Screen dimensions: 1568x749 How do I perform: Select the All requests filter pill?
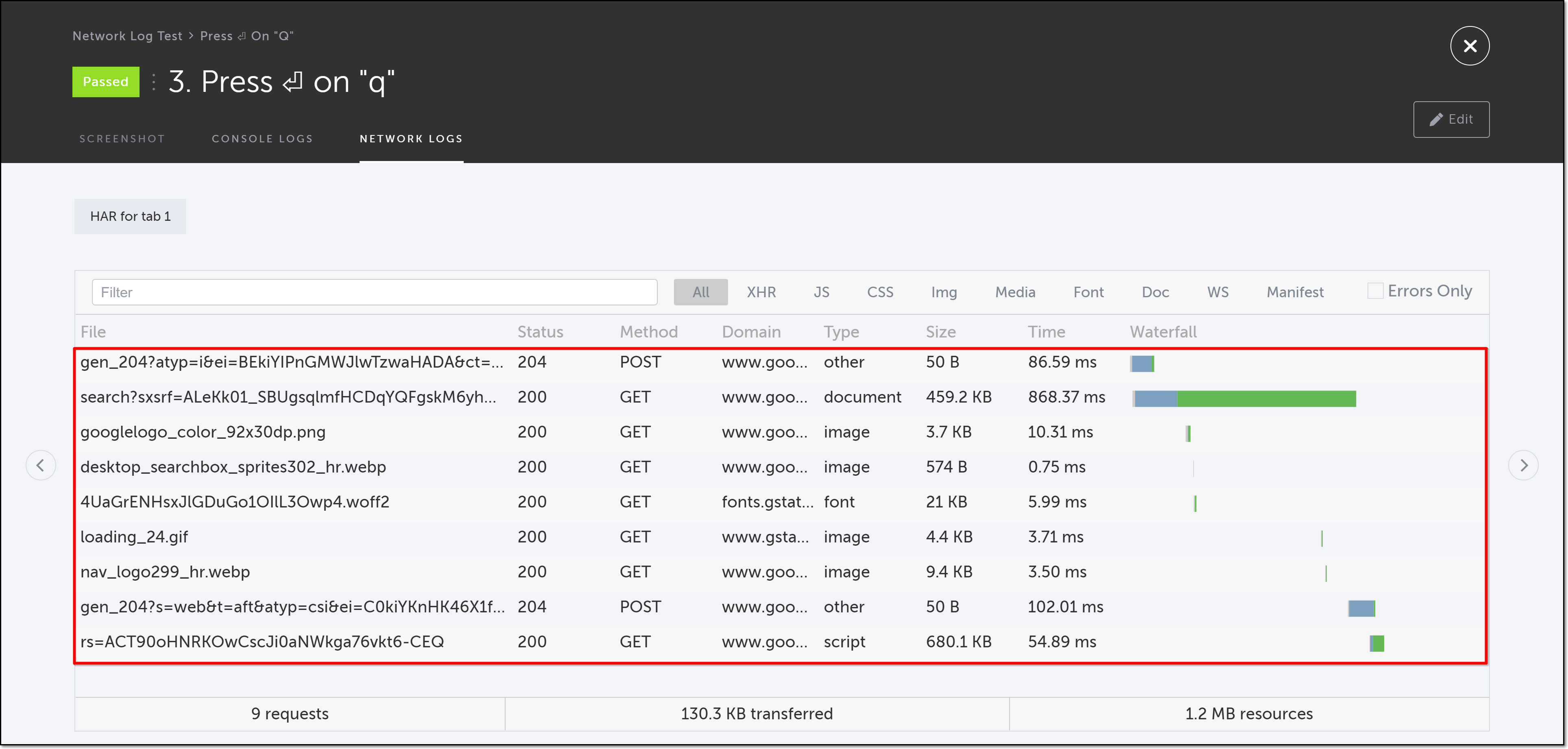700,292
